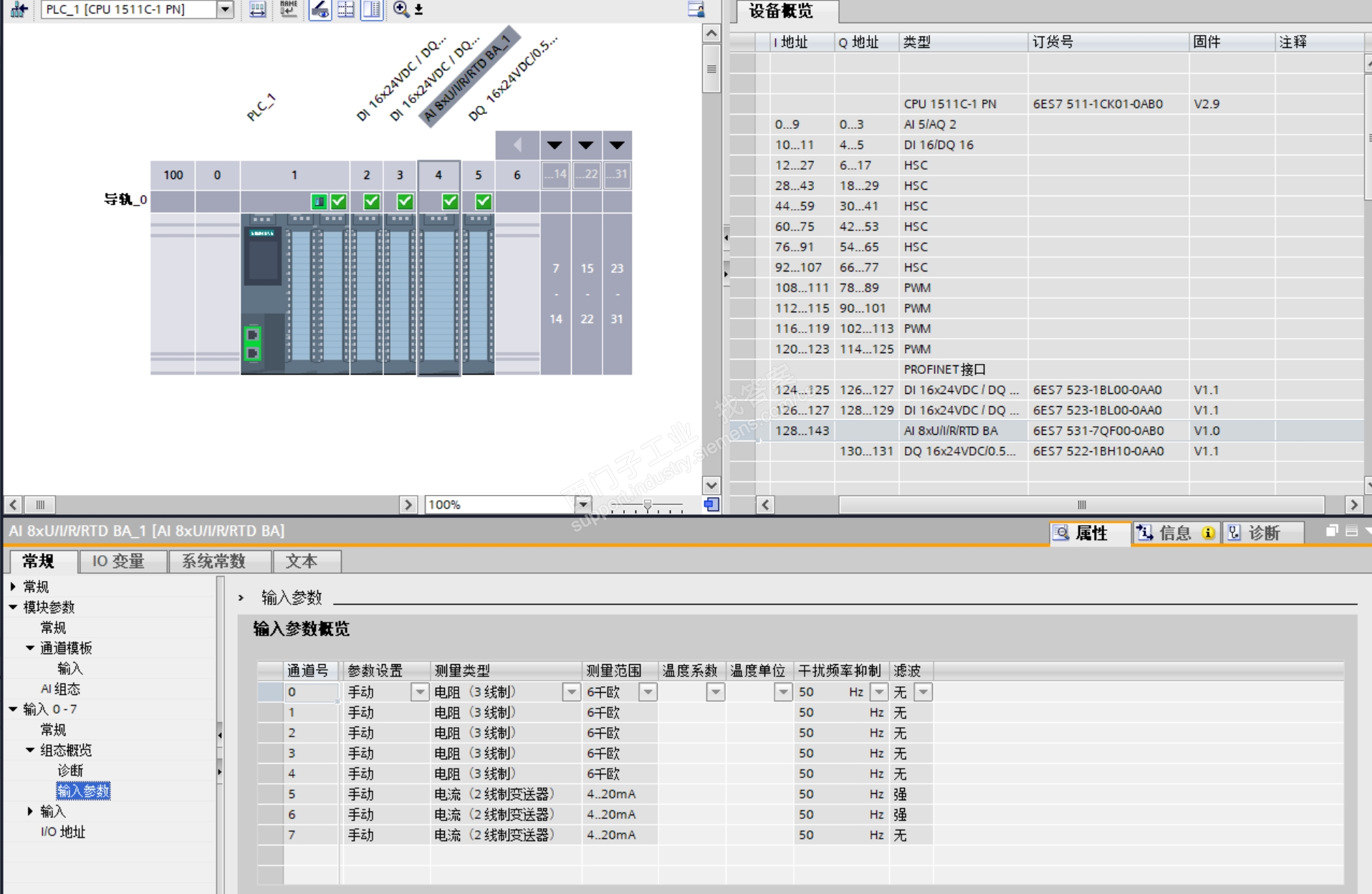Collapse the 组态概览 tree node
The image size is (1372, 894).
(x=30, y=750)
